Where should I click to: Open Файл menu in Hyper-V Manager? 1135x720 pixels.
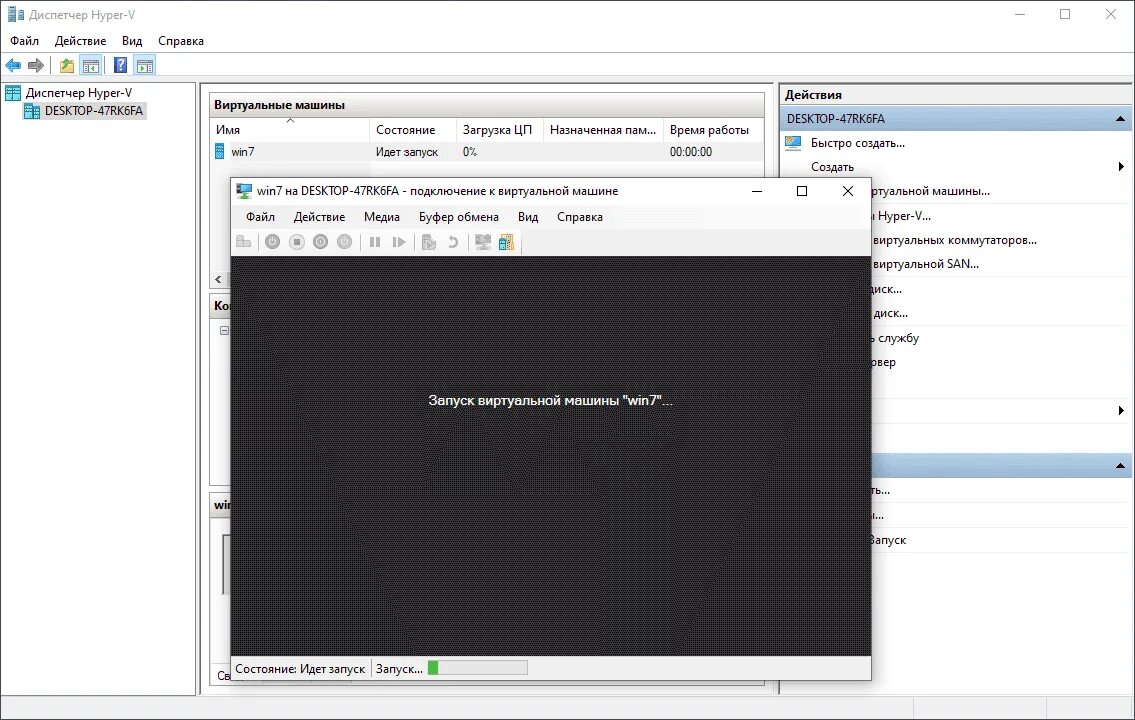tap(25, 41)
